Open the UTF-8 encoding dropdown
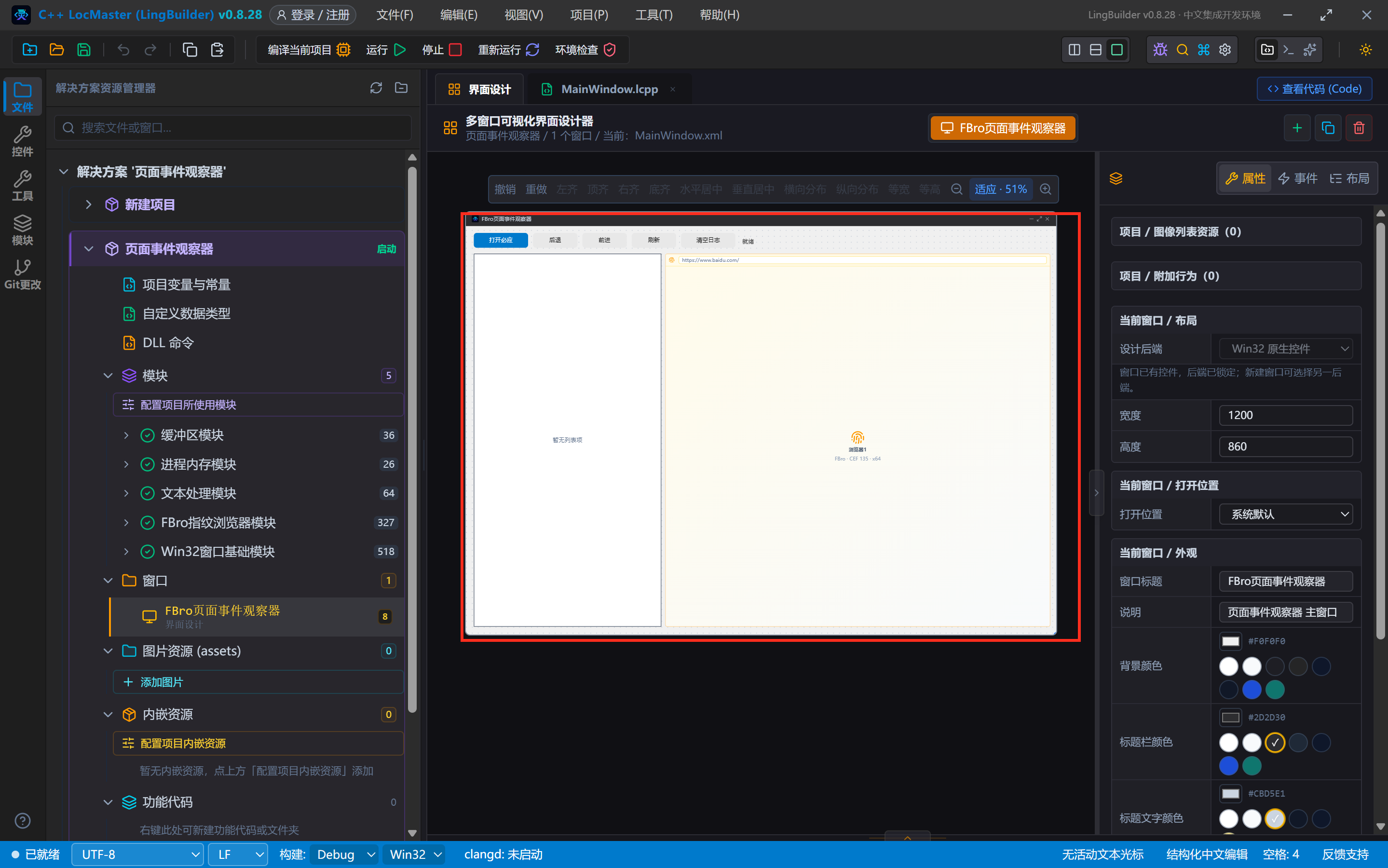 tap(137, 854)
